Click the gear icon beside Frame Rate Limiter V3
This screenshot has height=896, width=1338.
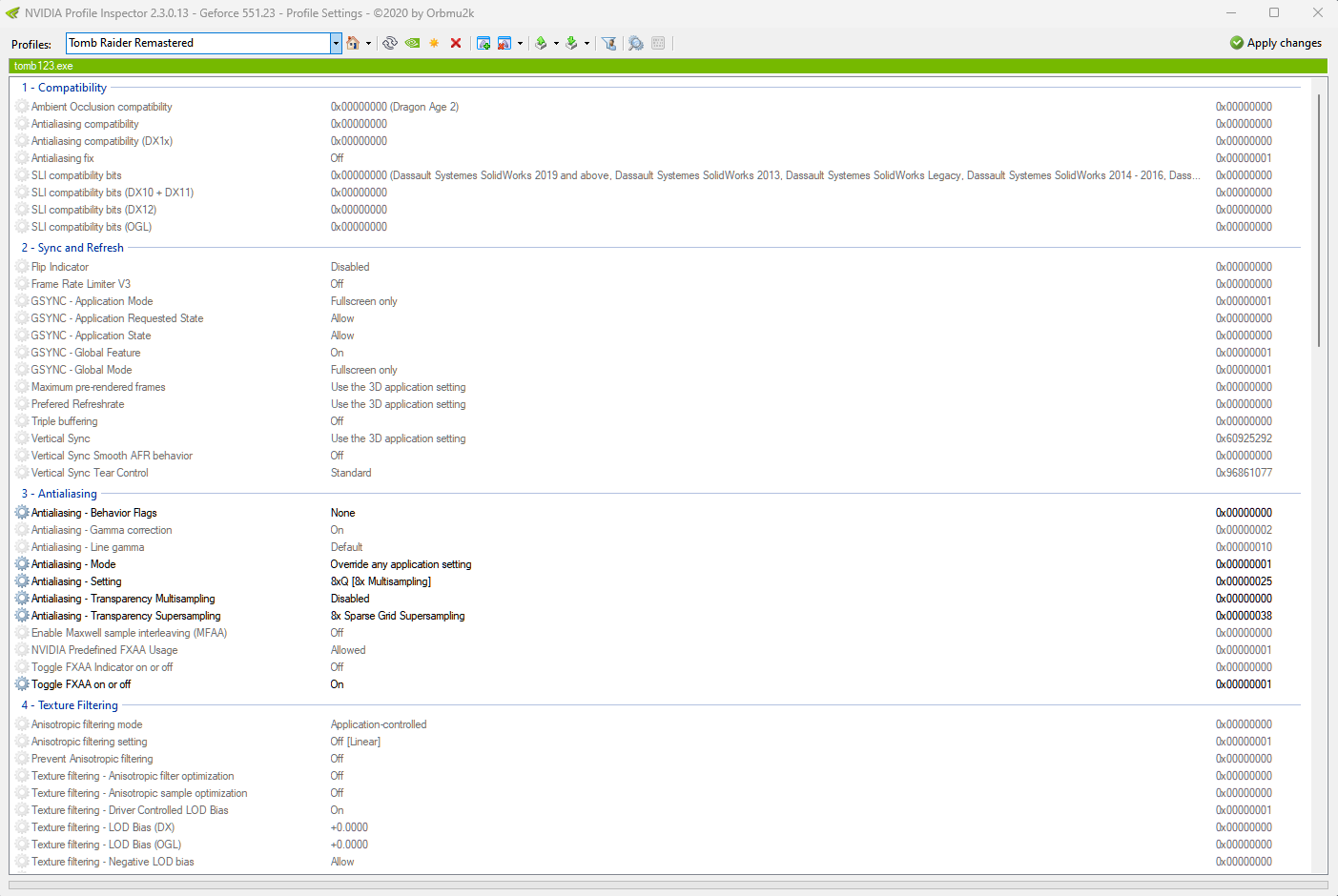pos(22,284)
